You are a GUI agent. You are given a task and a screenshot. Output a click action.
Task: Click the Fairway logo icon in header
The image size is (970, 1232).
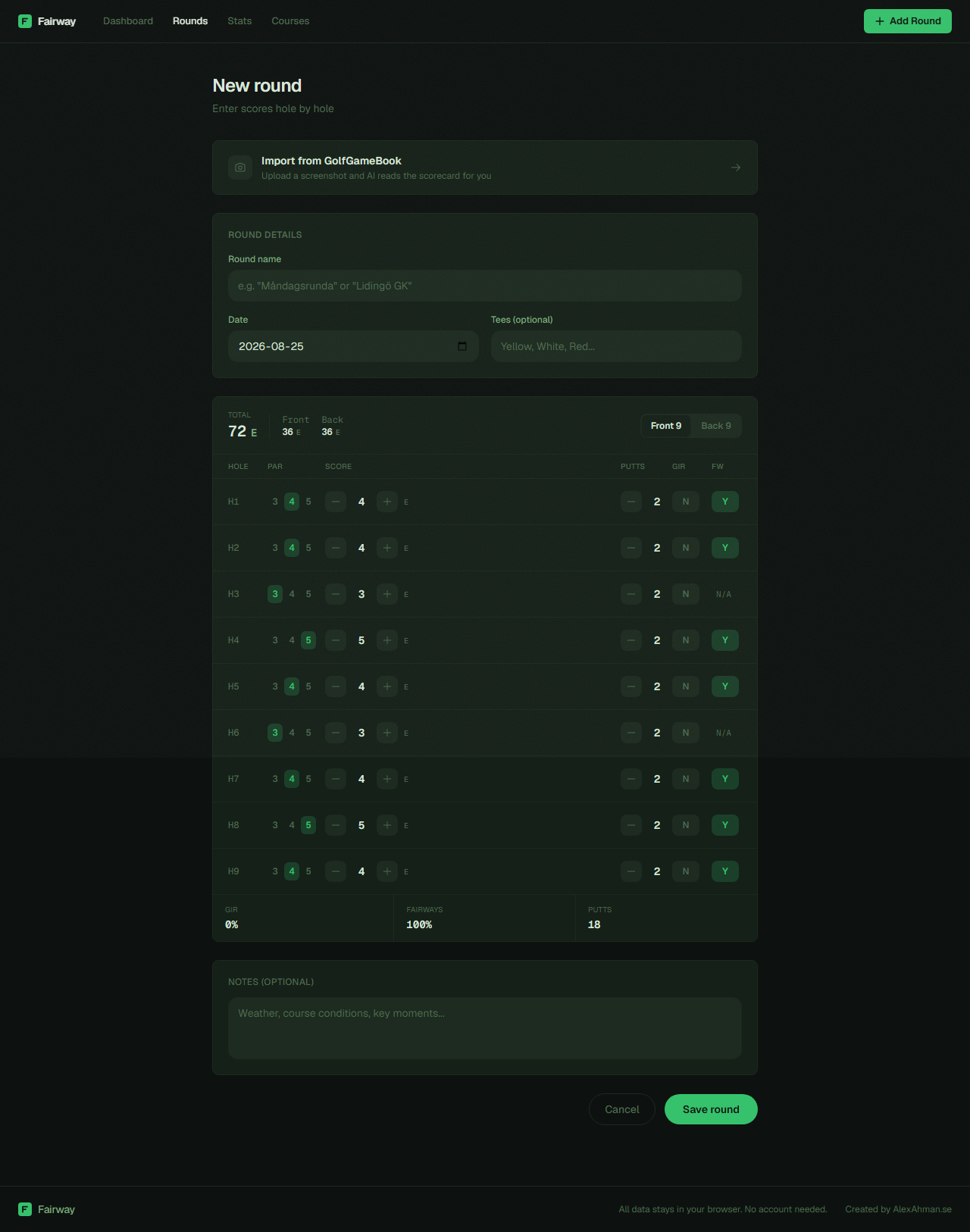pyautogui.click(x=25, y=21)
